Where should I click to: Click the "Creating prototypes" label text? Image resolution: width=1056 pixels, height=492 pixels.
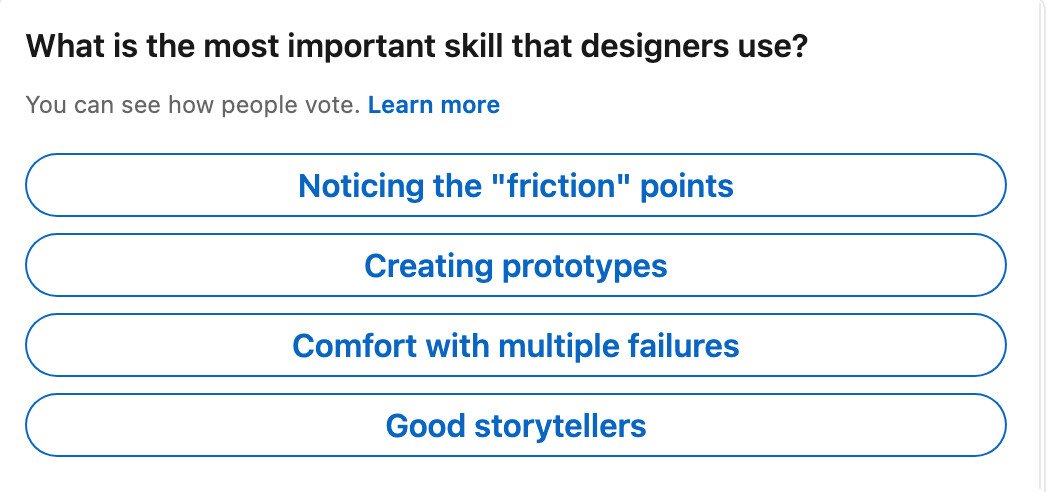click(515, 266)
